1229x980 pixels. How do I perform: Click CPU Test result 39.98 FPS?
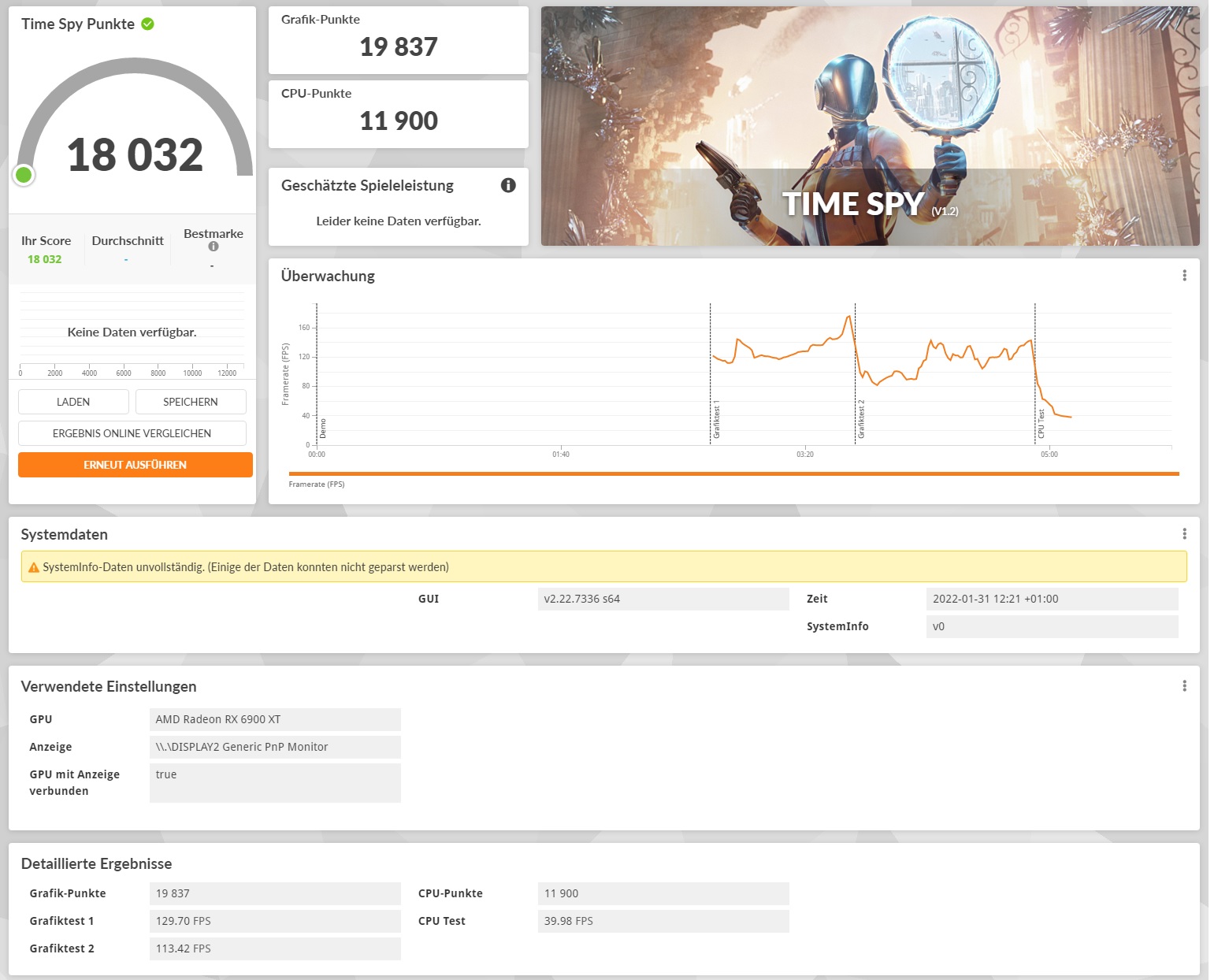click(663, 921)
